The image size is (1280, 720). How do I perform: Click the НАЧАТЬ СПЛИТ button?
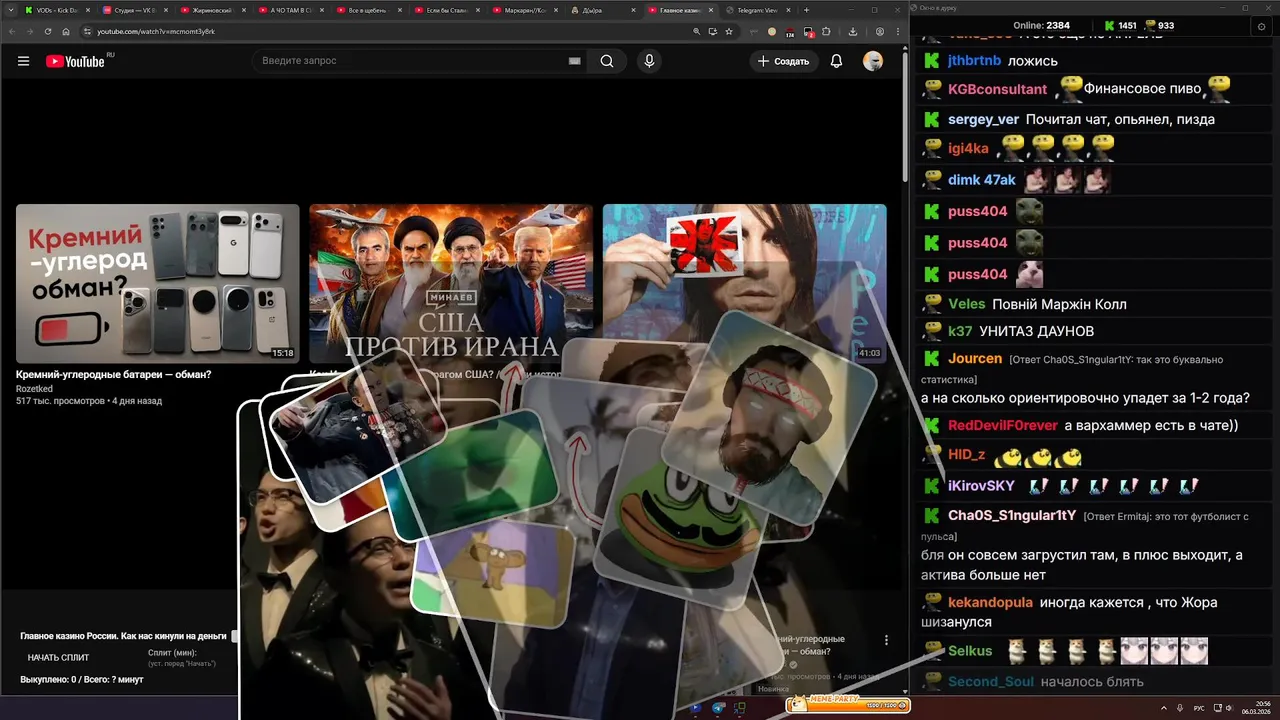click(x=58, y=657)
